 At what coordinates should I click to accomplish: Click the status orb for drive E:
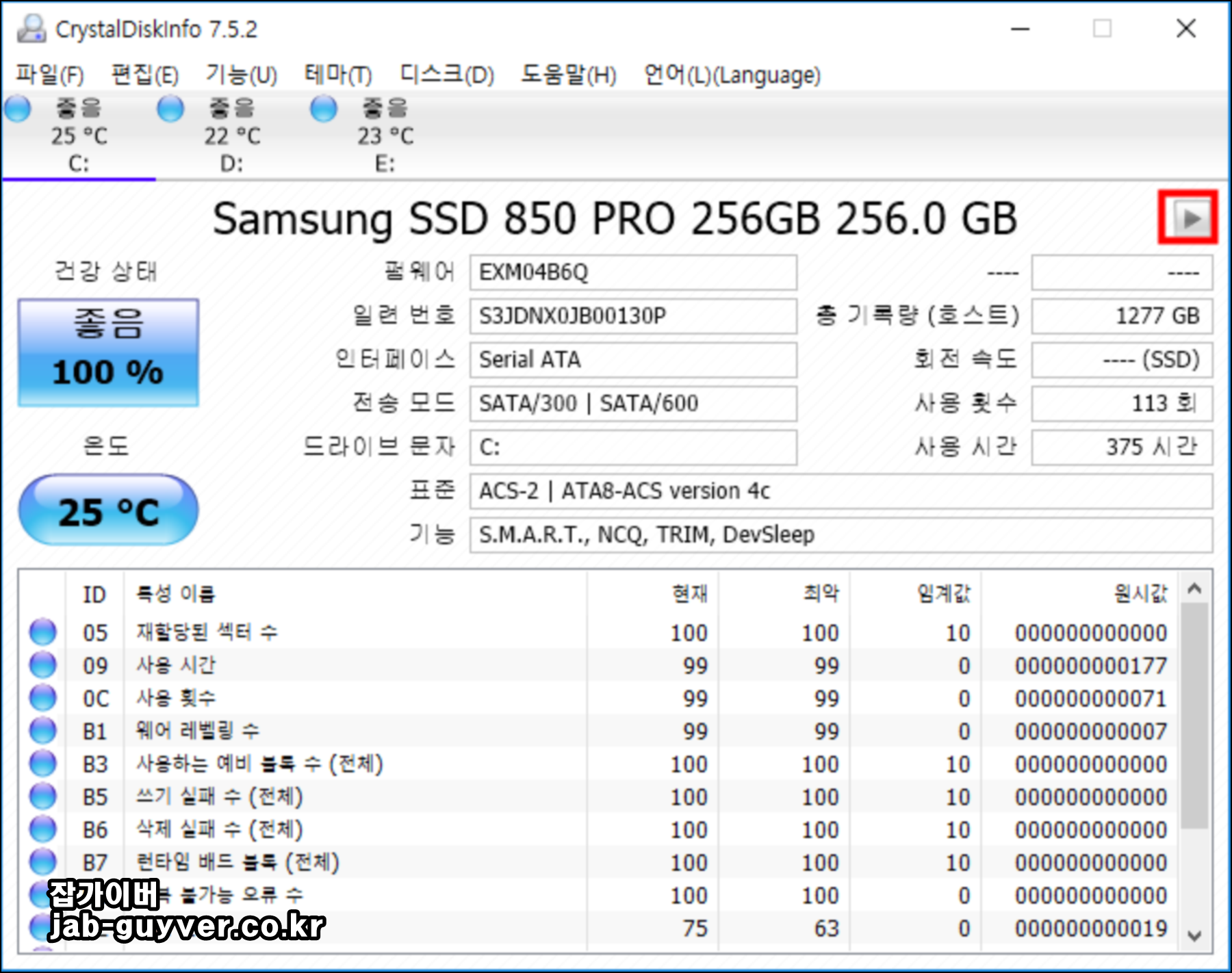pos(324,108)
